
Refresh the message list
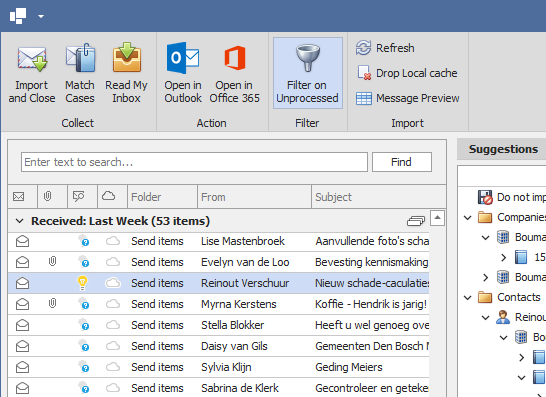coord(385,48)
